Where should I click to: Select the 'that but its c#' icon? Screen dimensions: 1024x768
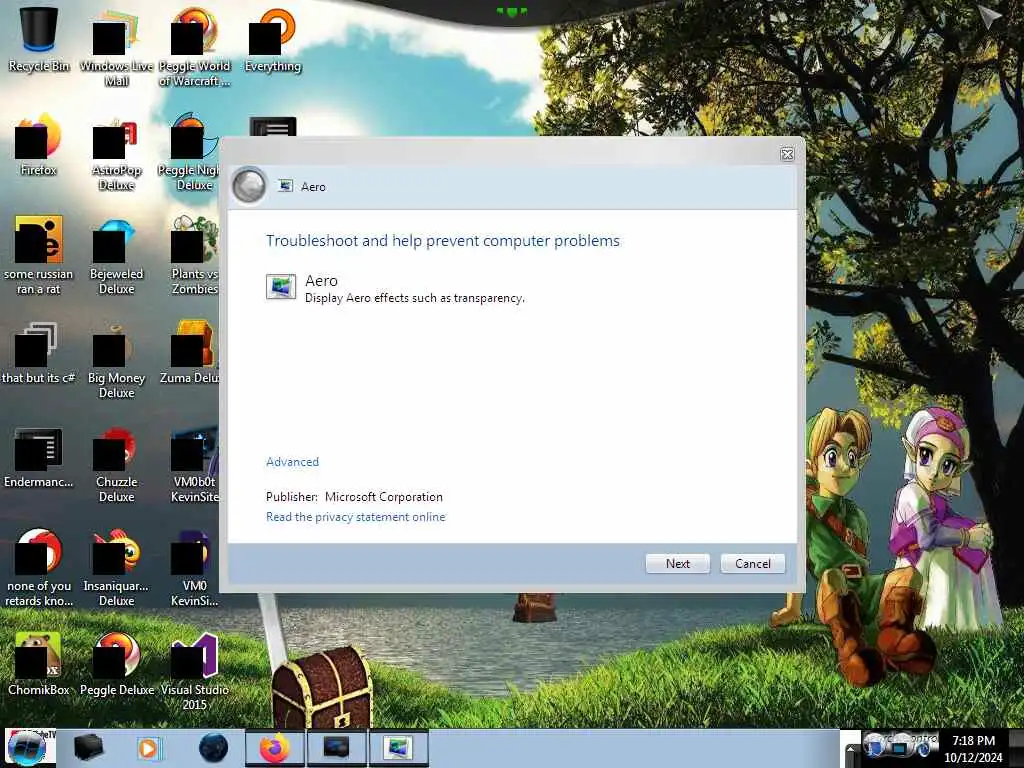[x=37, y=353]
